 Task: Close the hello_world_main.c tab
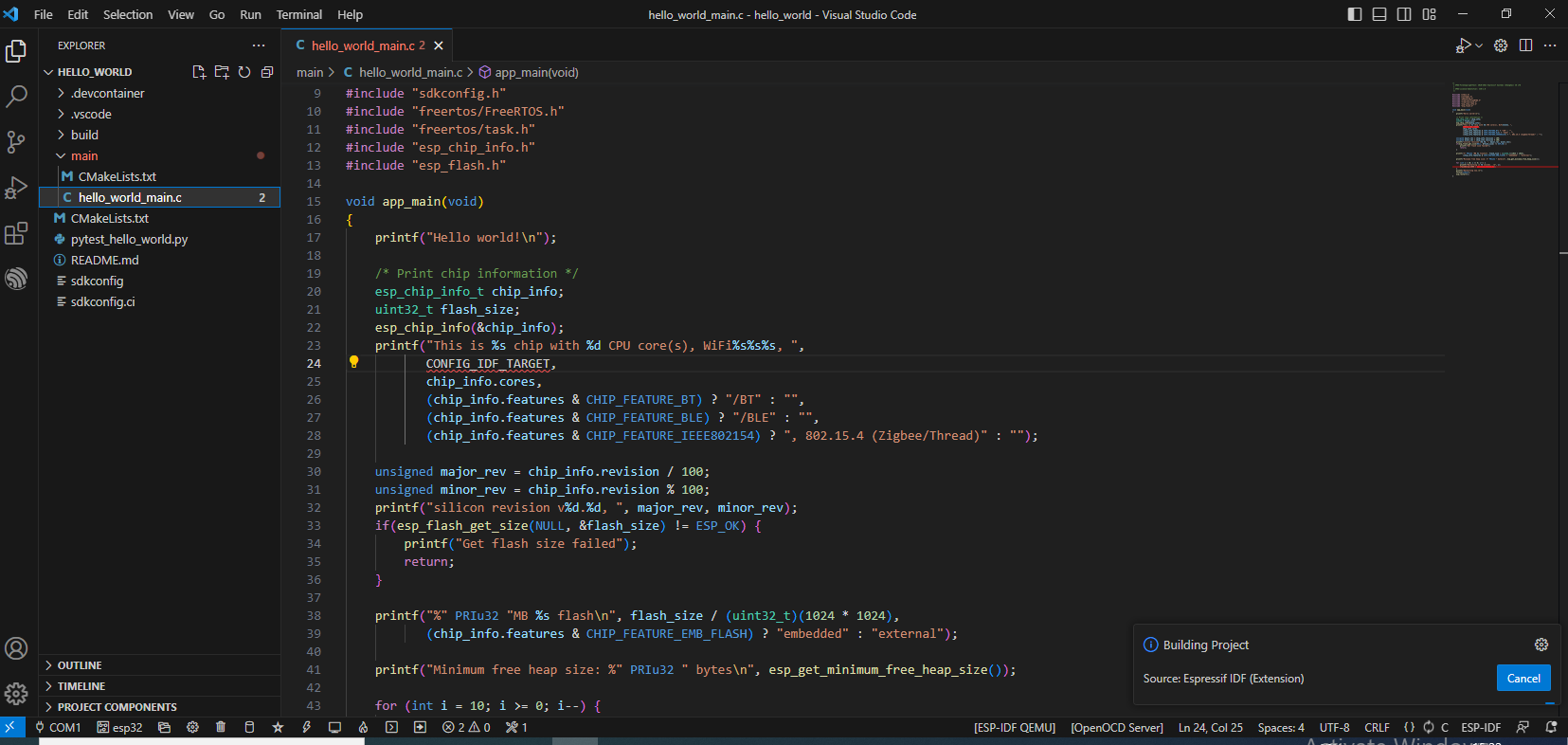click(438, 45)
